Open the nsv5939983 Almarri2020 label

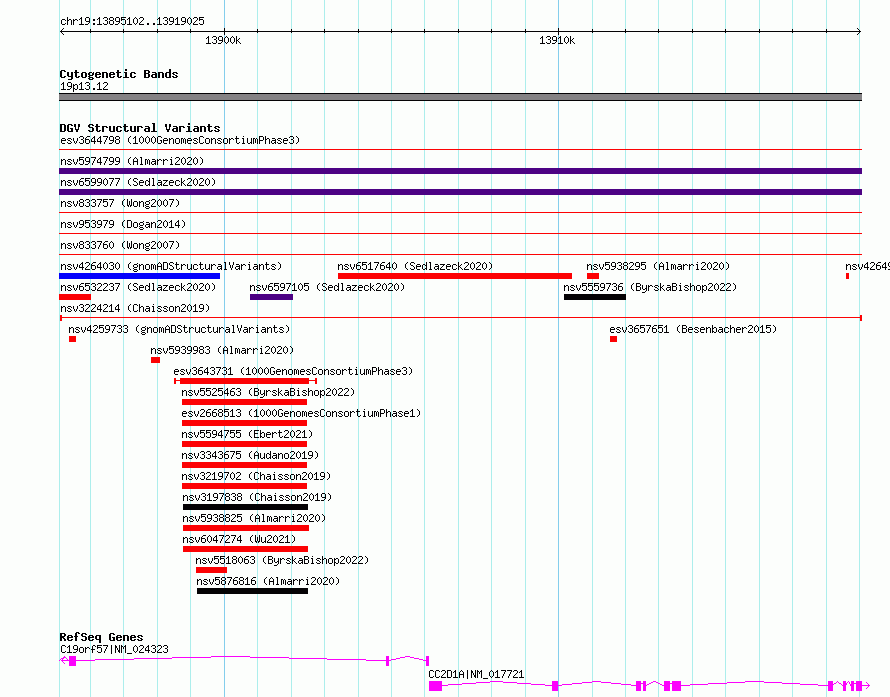(x=222, y=350)
